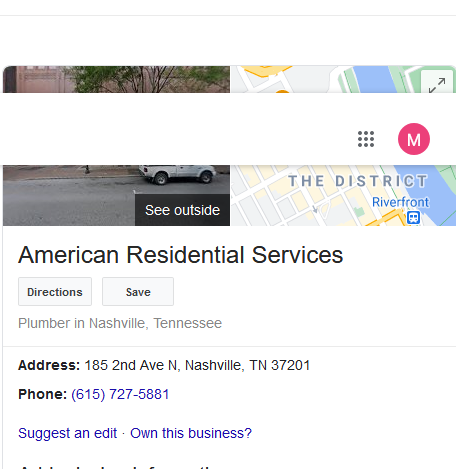Open the Google apps grid

tap(366, 139)
